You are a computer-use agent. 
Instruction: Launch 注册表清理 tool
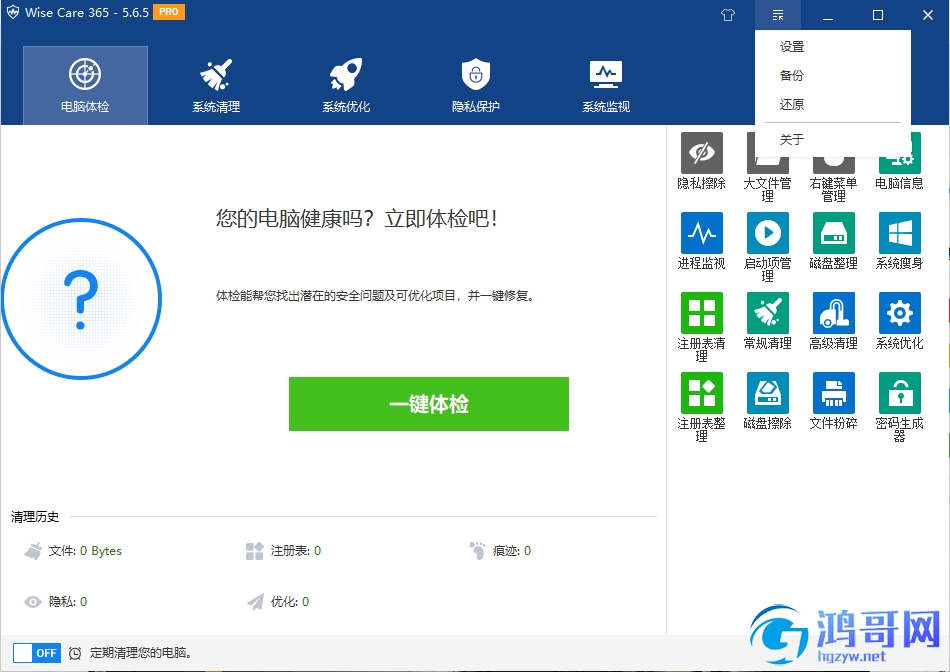[x=702, y=327]
